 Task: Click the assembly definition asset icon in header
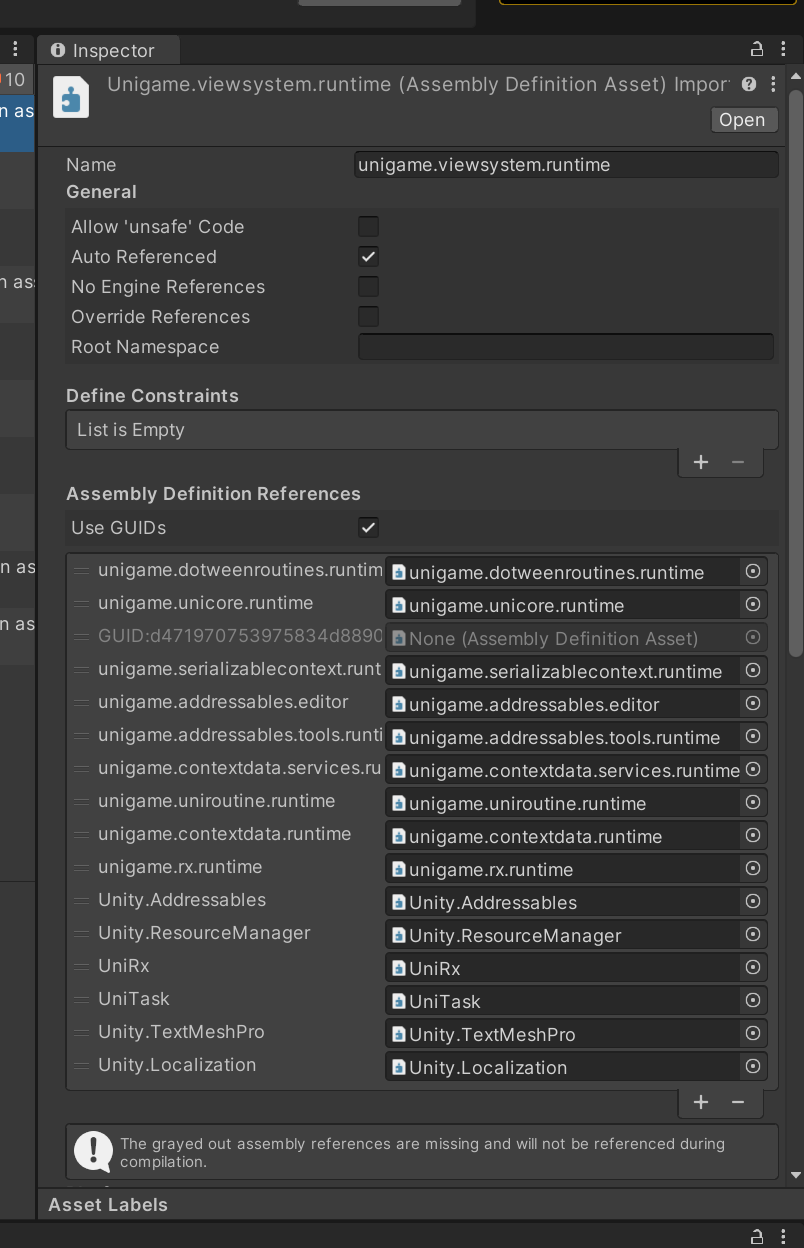coord(70,97)
